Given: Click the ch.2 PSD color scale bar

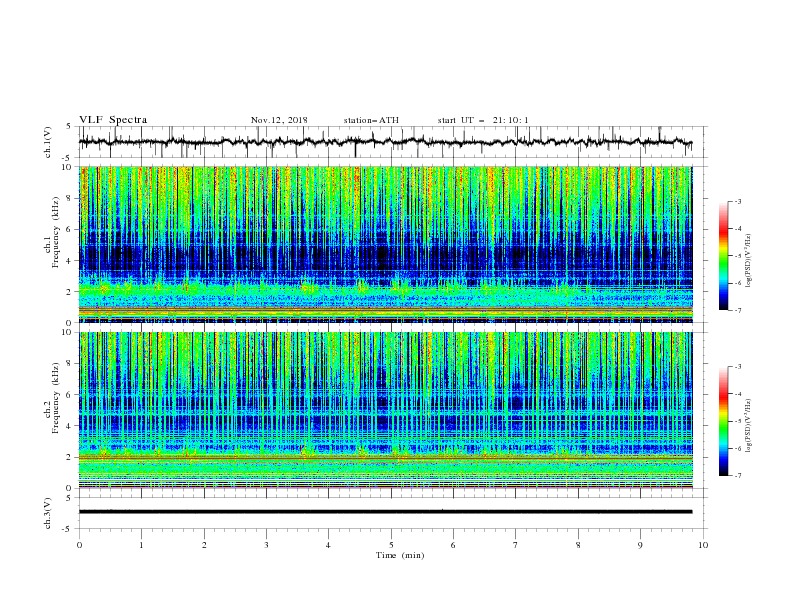Looking at the screenshot, I should pyautogui.click(x=724, y=421).
